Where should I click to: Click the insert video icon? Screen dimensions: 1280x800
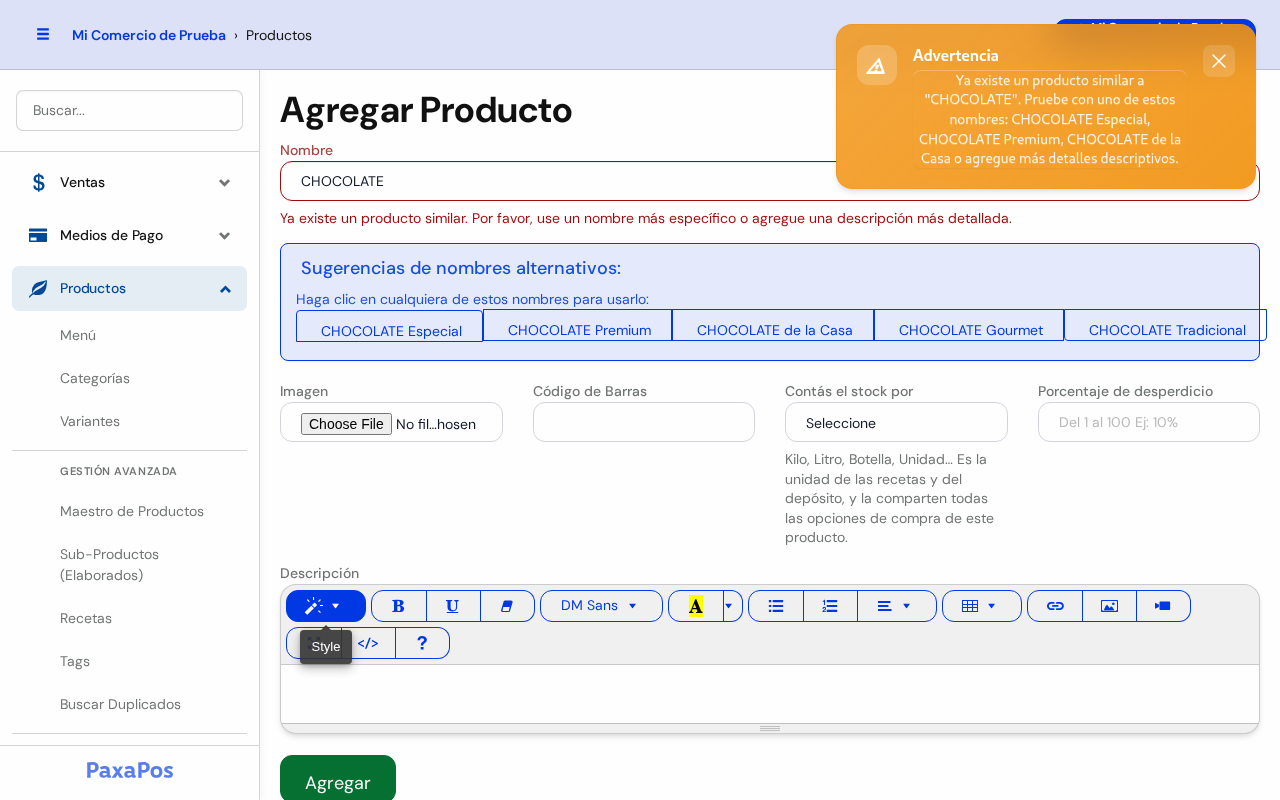tap(1163, 606)
